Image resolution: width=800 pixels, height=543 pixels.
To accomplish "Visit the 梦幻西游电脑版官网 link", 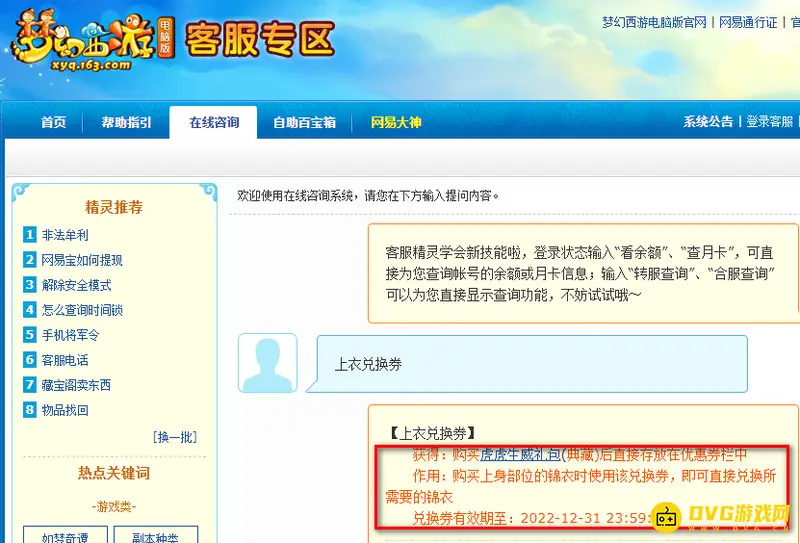I will tap(654, 22).
